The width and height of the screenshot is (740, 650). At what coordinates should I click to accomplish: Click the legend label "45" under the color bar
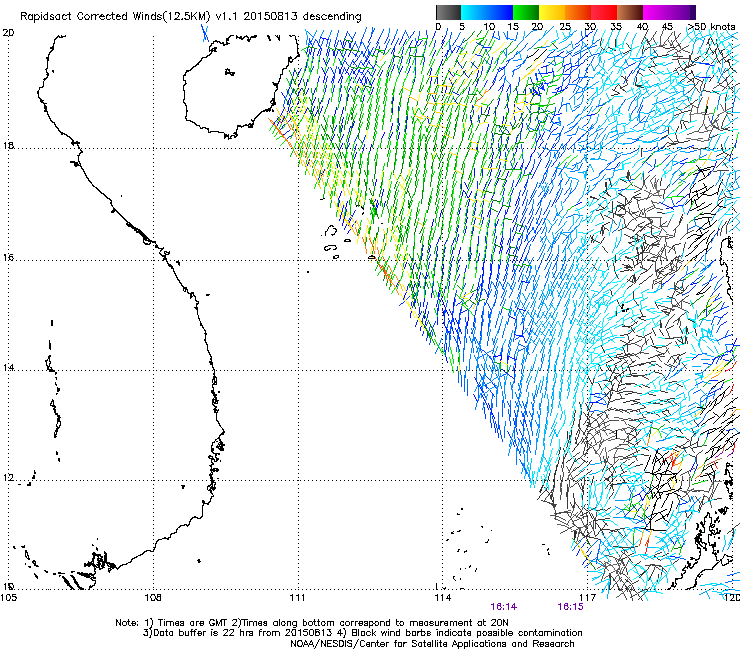667,26
